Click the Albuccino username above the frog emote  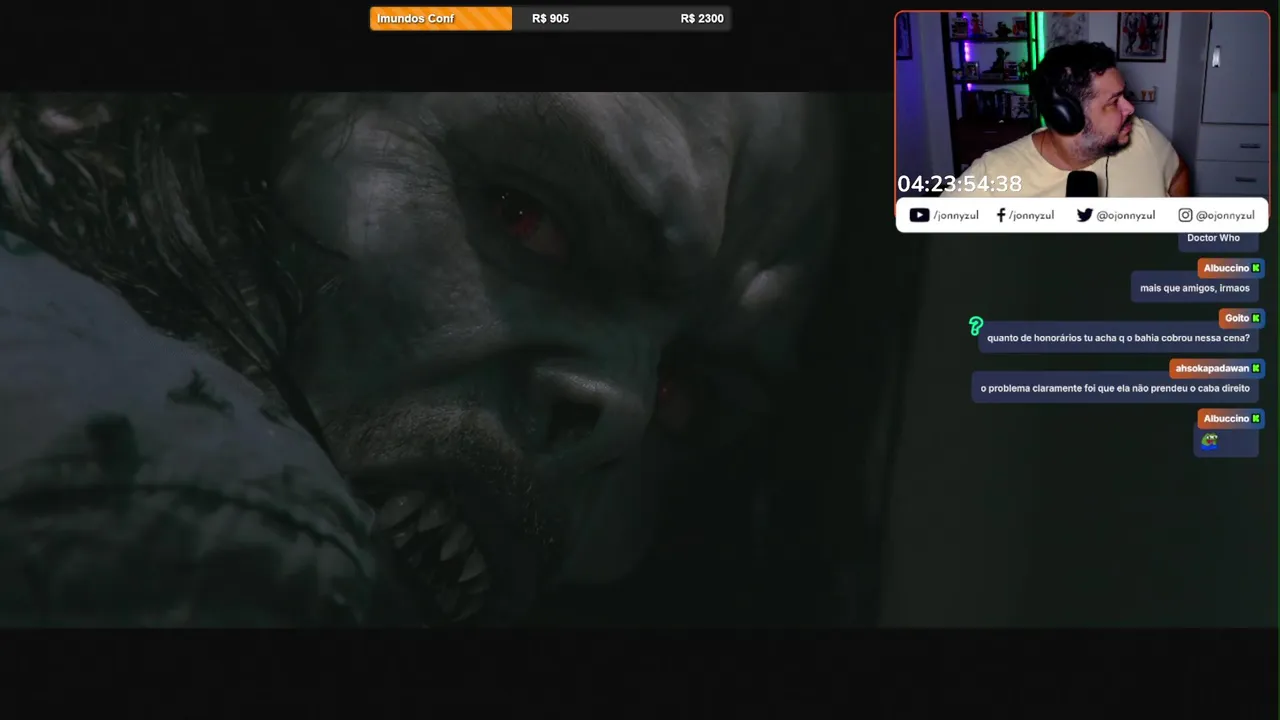point(1226,418)
